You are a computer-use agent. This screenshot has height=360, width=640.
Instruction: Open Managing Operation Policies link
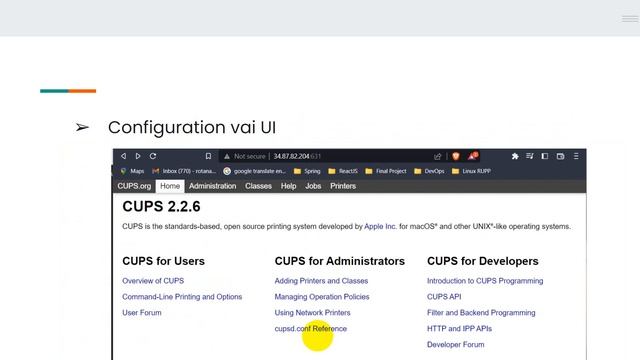322,297
